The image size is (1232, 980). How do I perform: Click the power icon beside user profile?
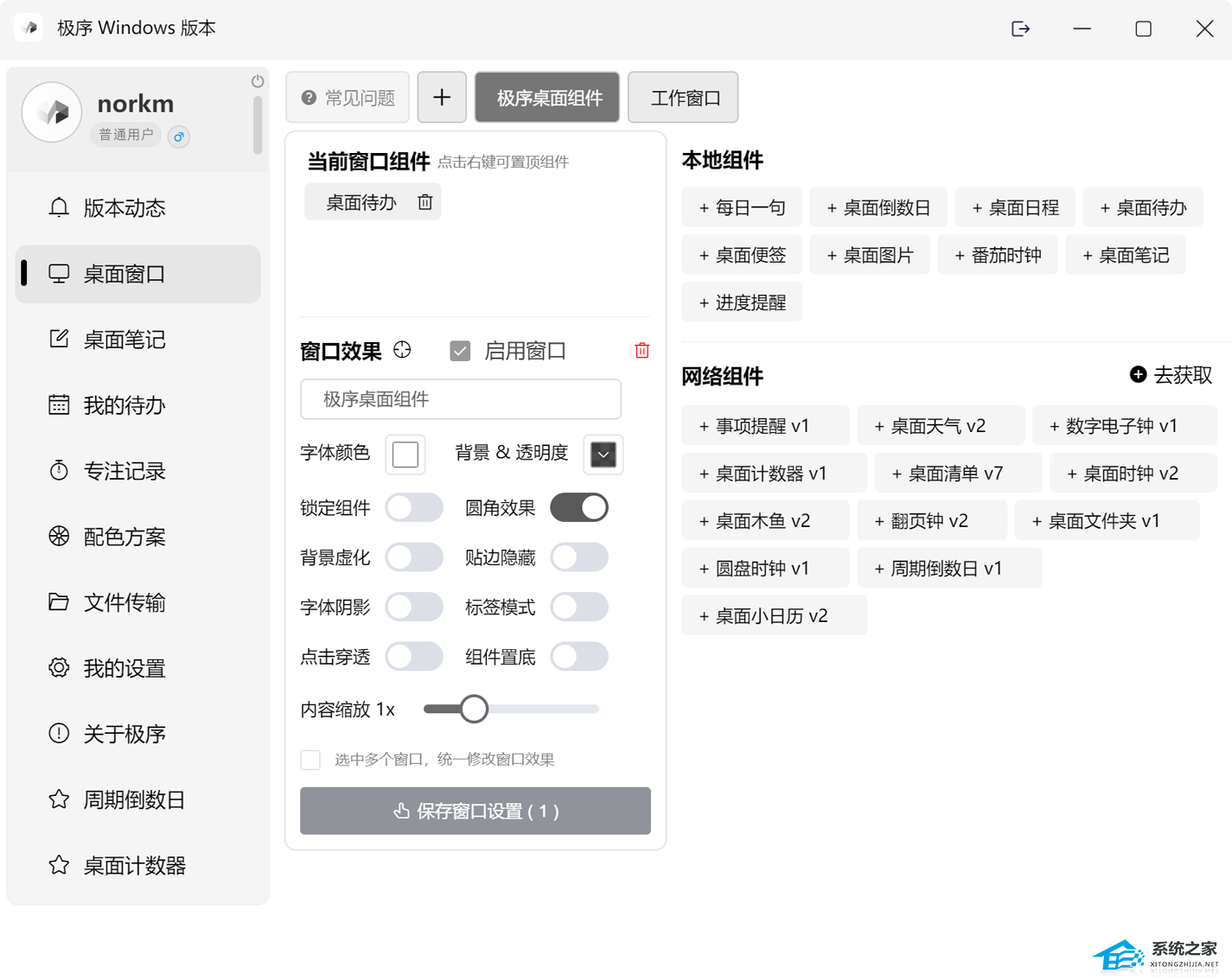(x=258, y=80)
